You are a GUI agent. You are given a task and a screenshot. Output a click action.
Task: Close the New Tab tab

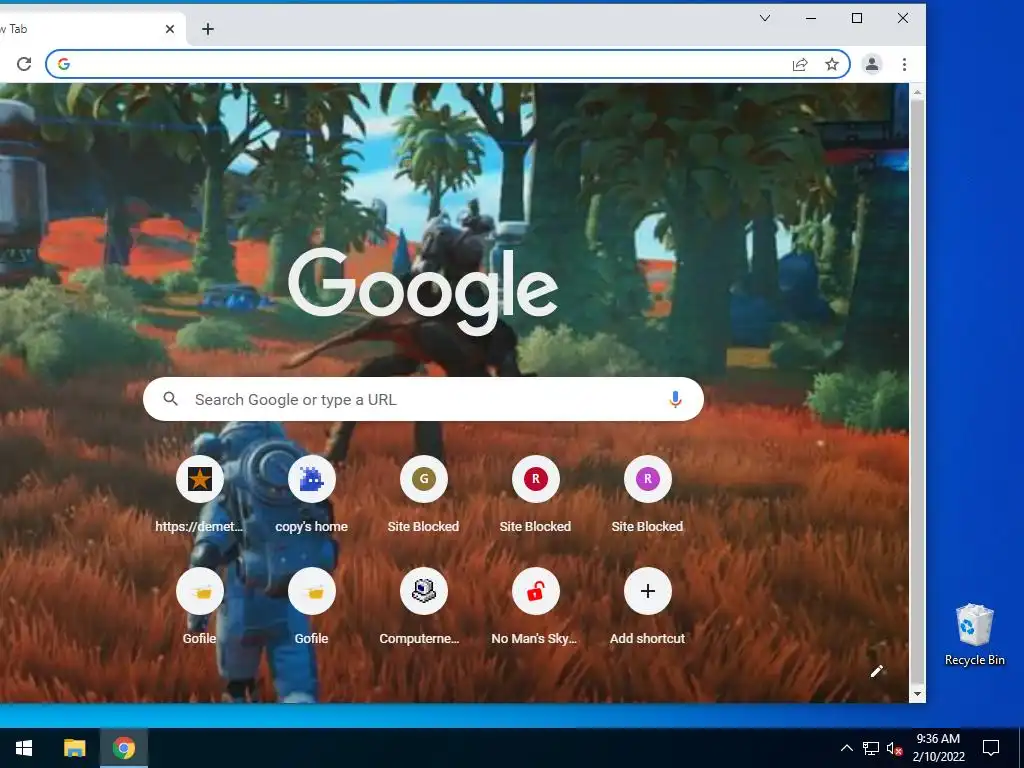pos(170,29)
